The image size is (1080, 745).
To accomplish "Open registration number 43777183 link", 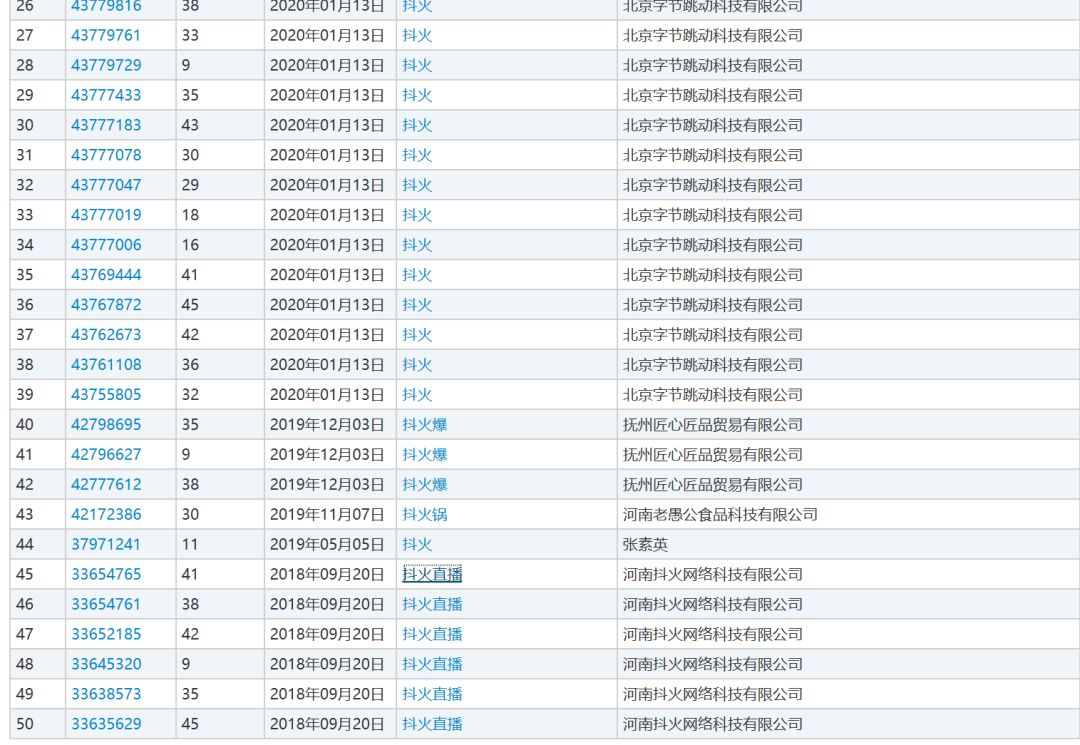I will [106, 125].
